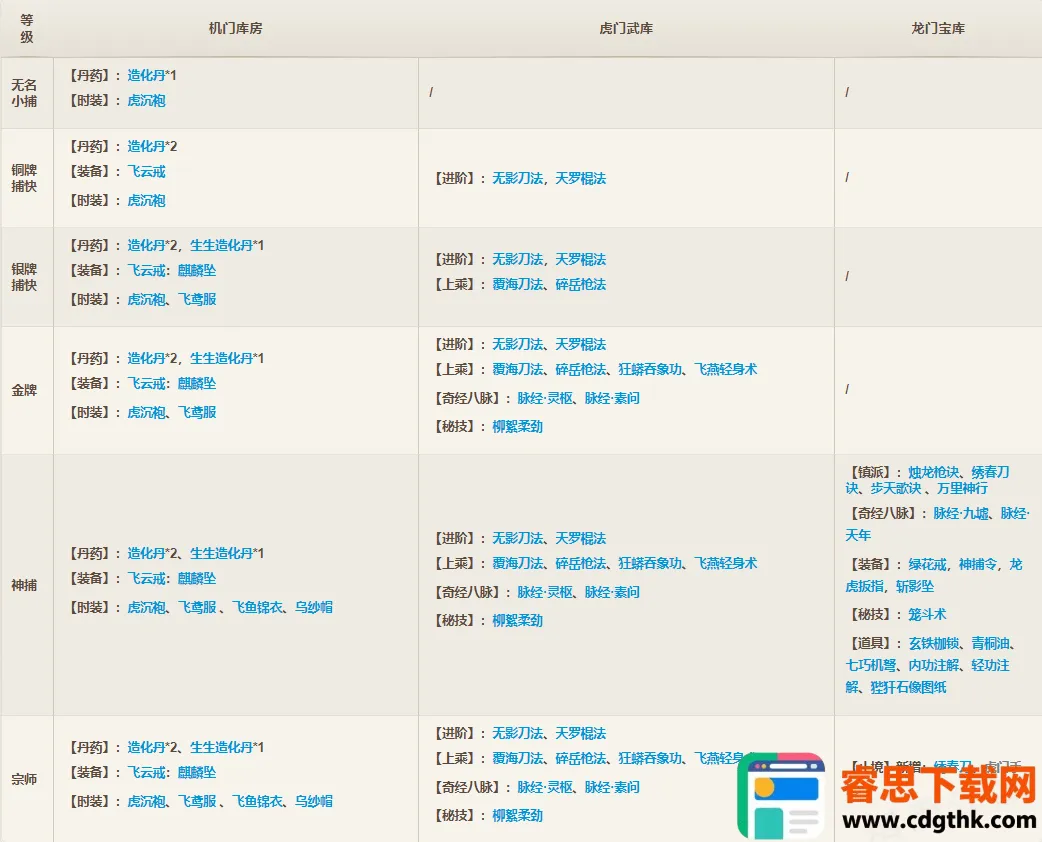Open 绿花戒 equipment link
Viewport: 1042px width, 842px height.
927,565
